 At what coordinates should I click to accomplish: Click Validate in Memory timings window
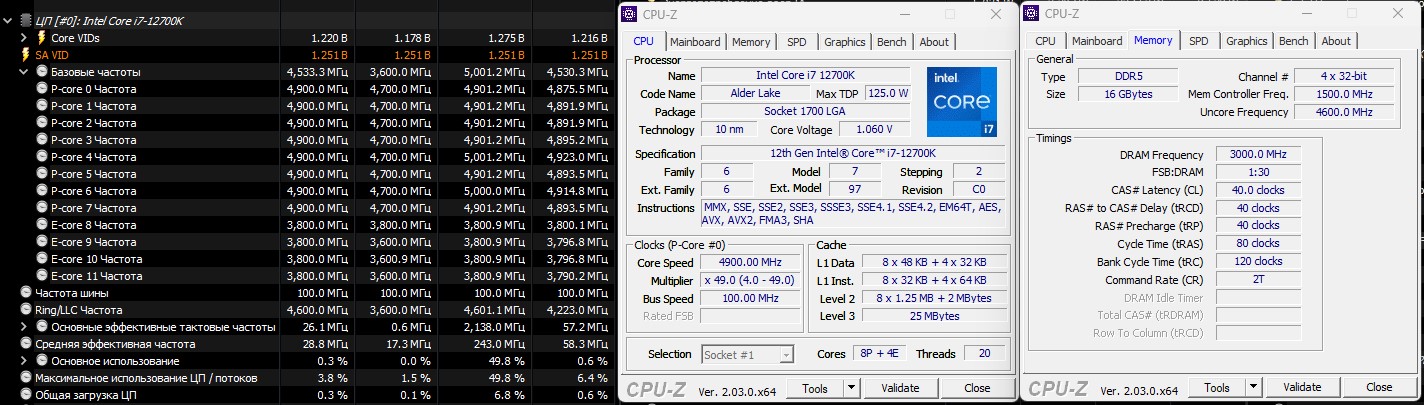coord(1302,388)
